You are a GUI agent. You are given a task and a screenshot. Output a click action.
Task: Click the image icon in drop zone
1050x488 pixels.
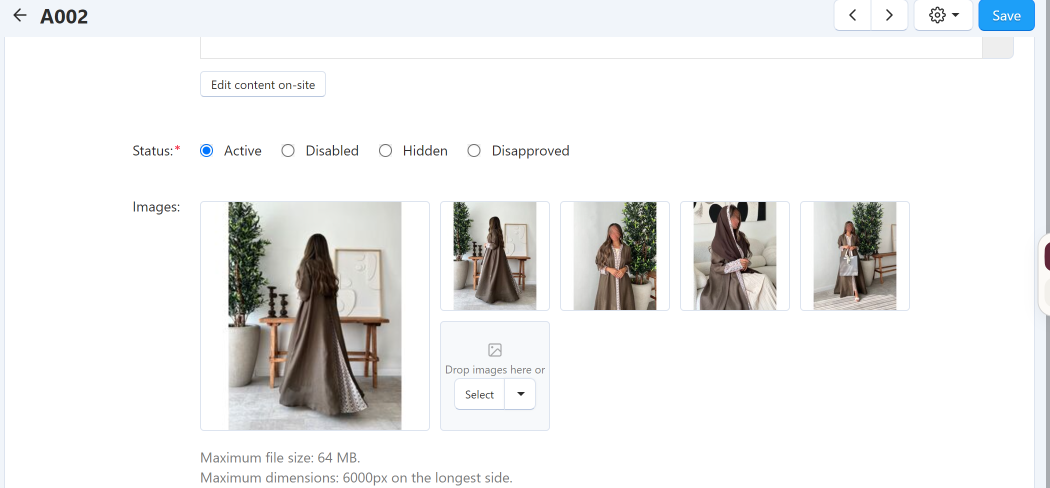tap(495, 349)
